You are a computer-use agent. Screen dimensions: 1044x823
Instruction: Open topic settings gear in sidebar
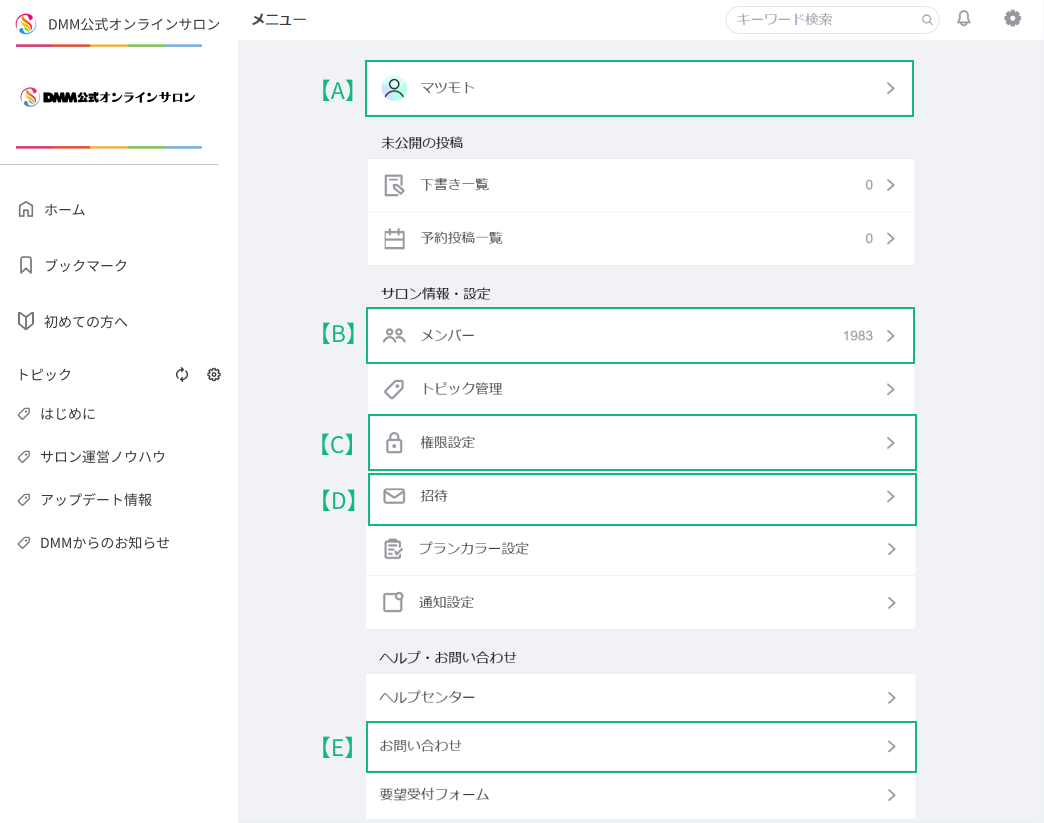pos(214,375)
